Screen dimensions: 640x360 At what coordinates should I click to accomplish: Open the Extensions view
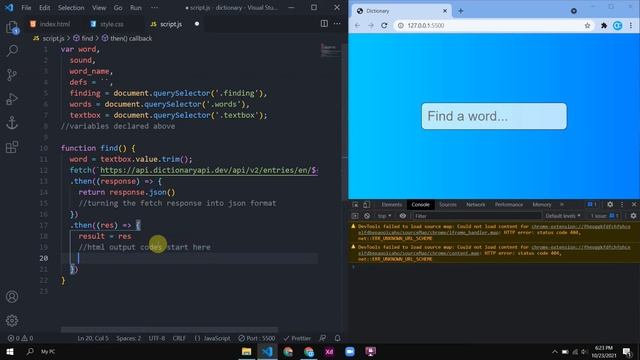[12, 147]
